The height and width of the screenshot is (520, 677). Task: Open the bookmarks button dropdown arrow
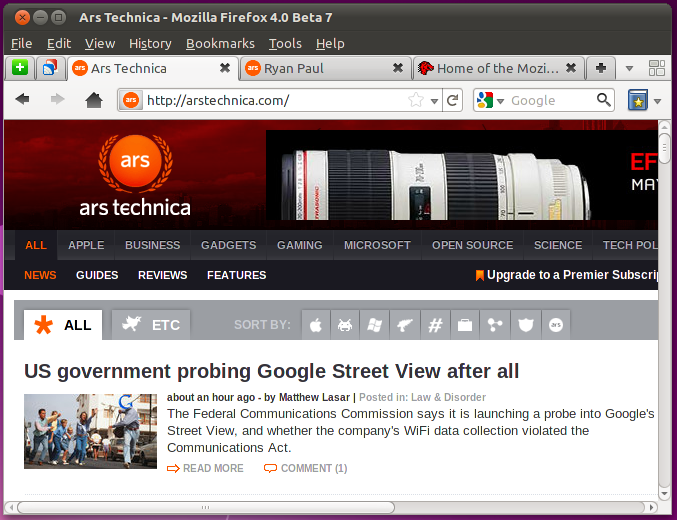[x=657, y=101]
